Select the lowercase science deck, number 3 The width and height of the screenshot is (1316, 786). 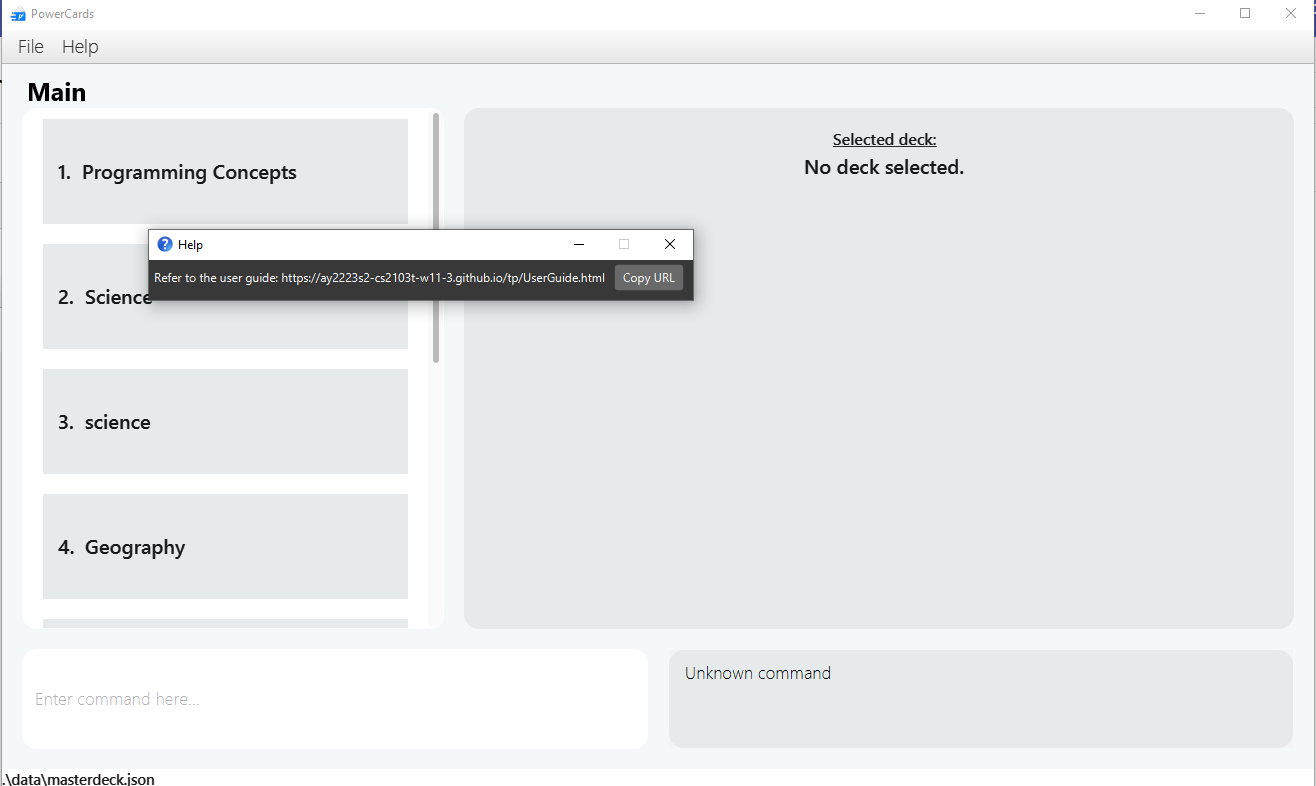[225, 422]
